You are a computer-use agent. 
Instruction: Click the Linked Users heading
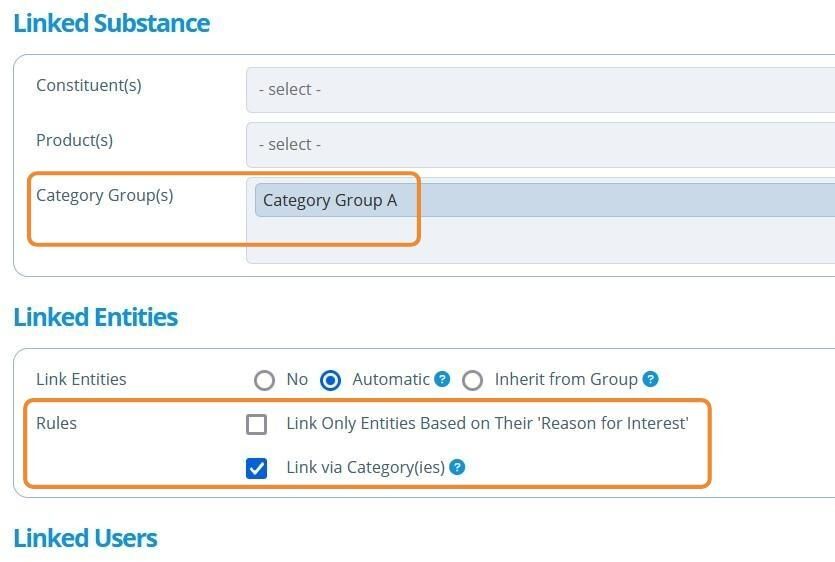(85, 538)
